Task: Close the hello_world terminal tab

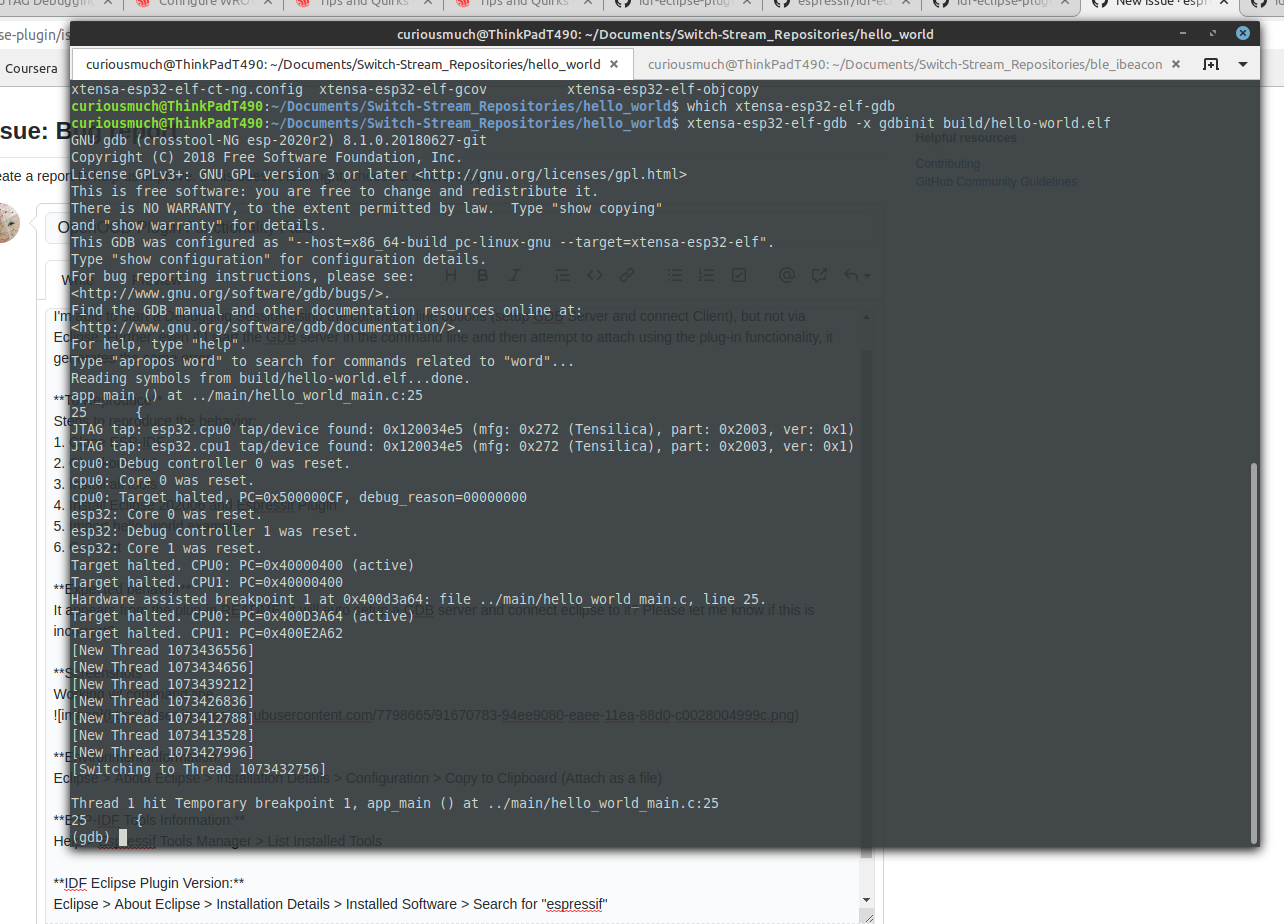Action: coord(615,64)
